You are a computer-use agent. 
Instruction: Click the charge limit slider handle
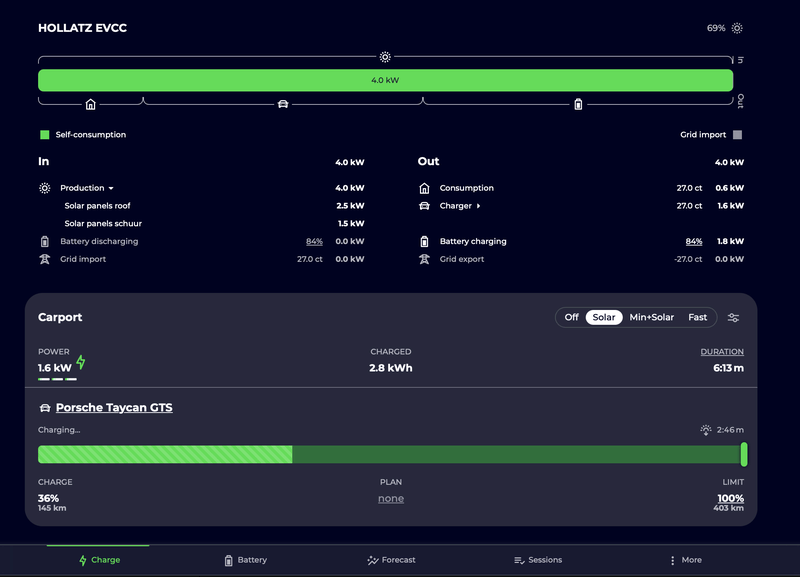pos(744,454)
